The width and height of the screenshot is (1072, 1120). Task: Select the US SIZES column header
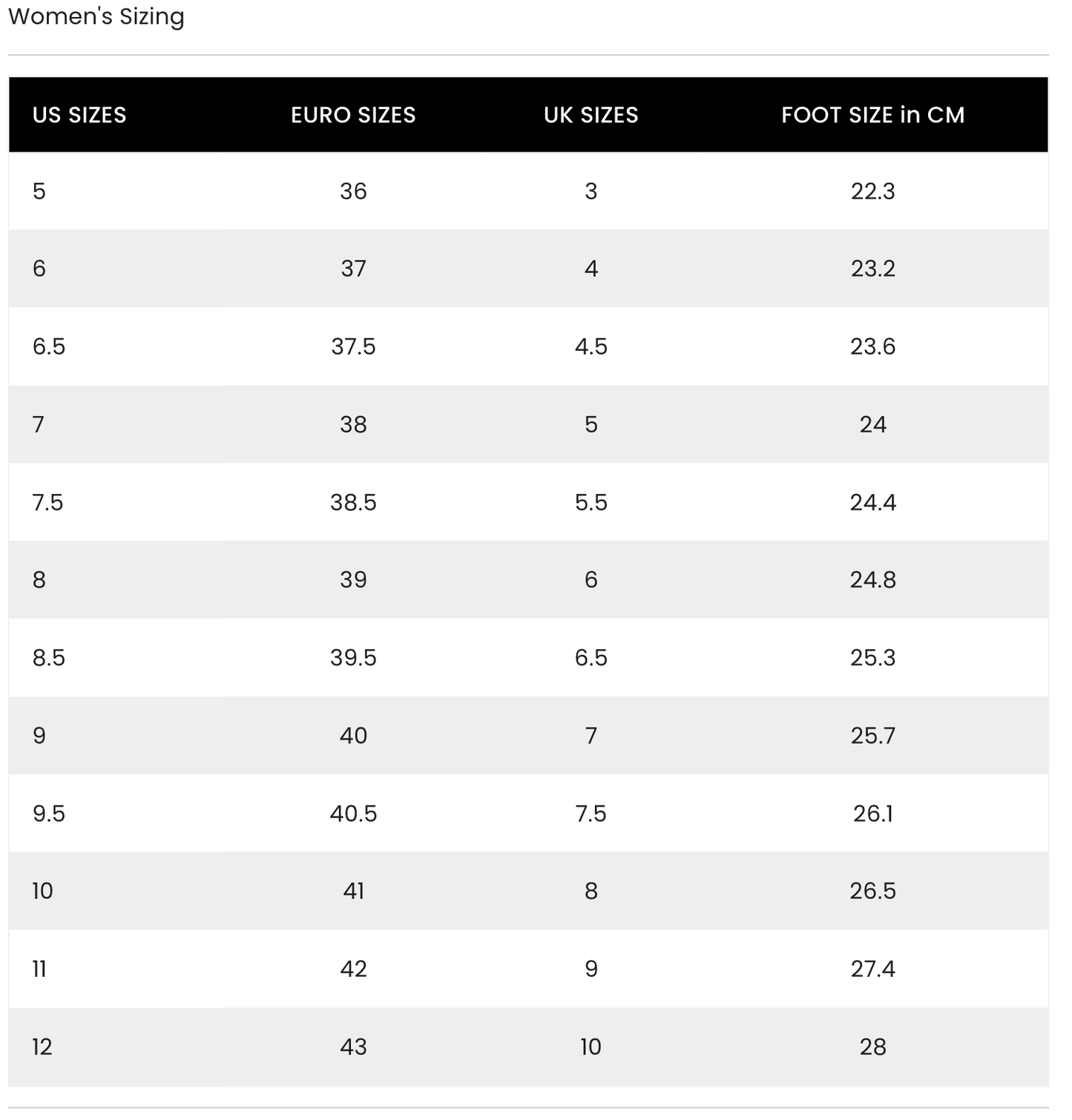[79, 115]
